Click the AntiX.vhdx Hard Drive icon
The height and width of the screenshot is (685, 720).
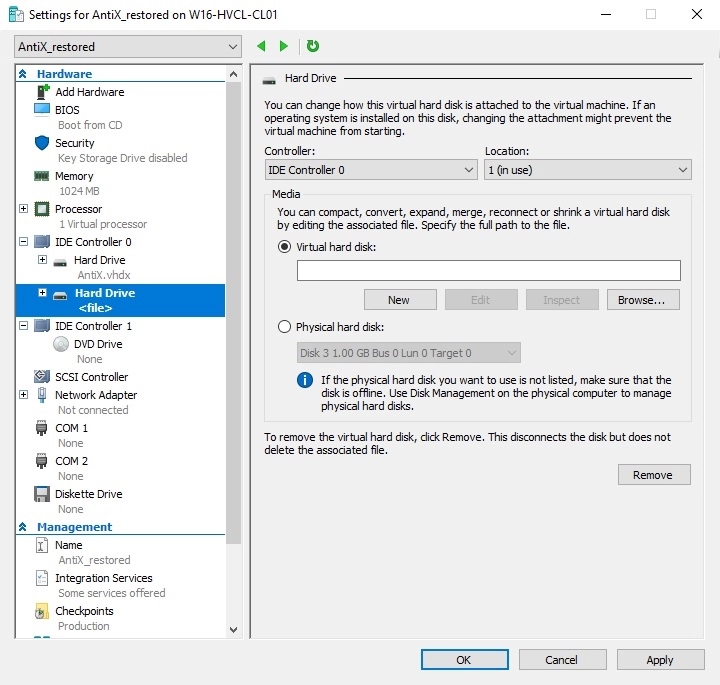click(x=60, y=263)
